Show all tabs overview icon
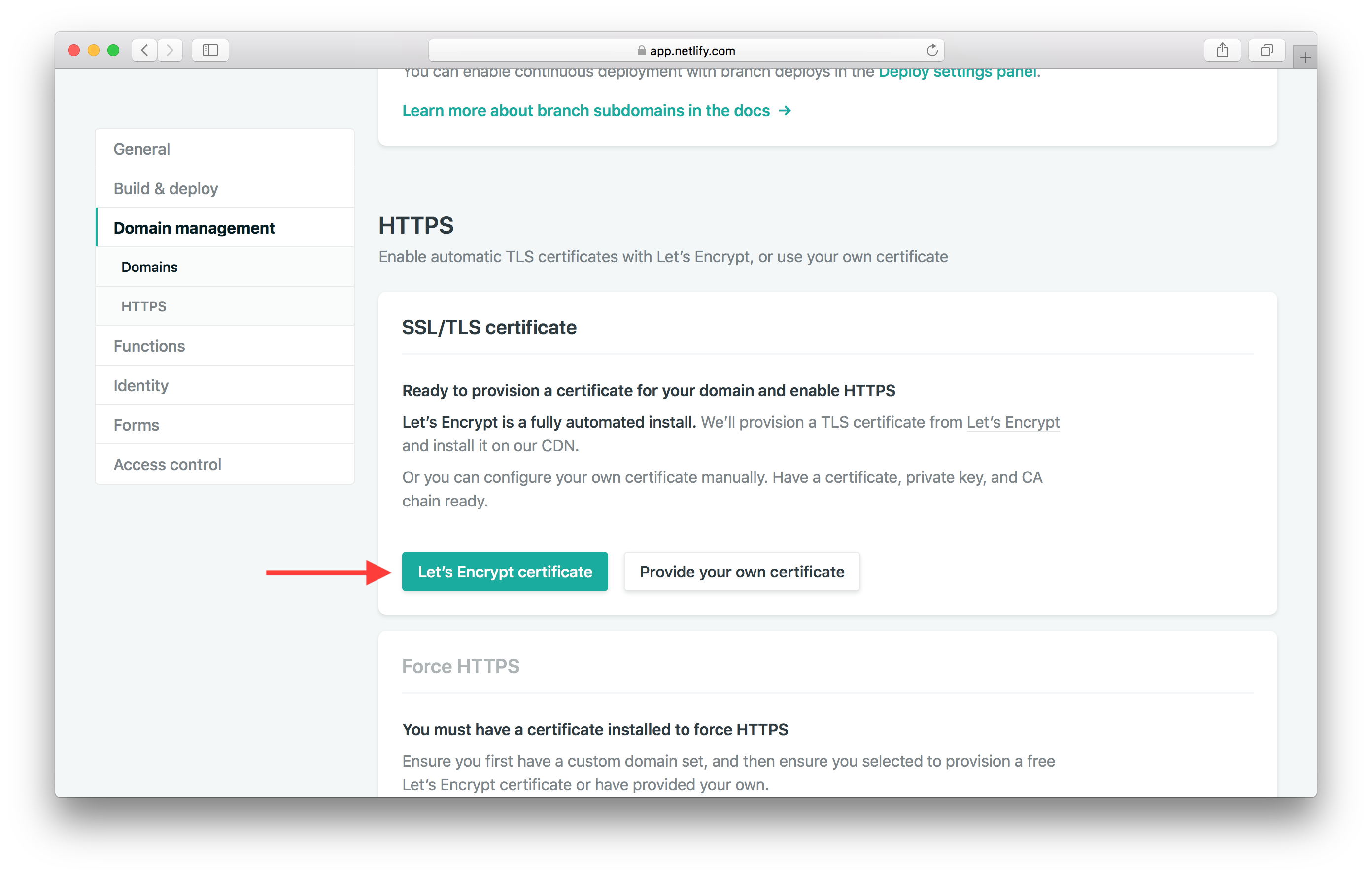This screenshot has height=876, width=1372. pos(1266,50)
